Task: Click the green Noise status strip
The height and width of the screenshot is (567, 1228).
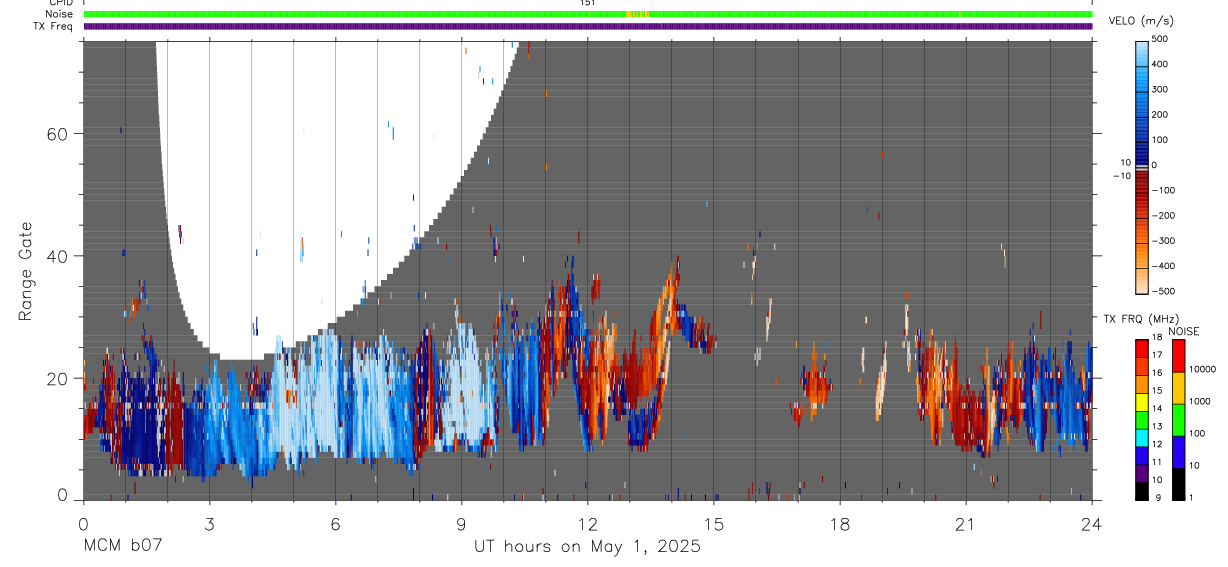Action: click(x=588, y=14)
